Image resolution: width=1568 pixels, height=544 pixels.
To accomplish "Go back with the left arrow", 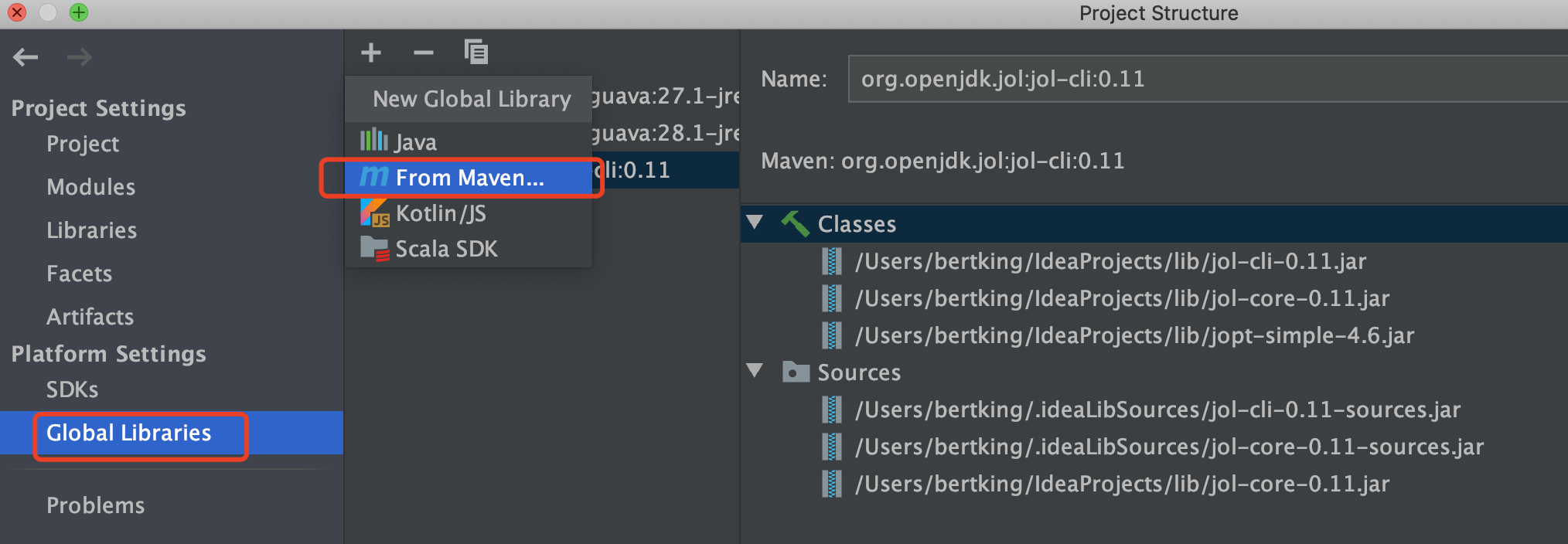I will pos(26,56).
